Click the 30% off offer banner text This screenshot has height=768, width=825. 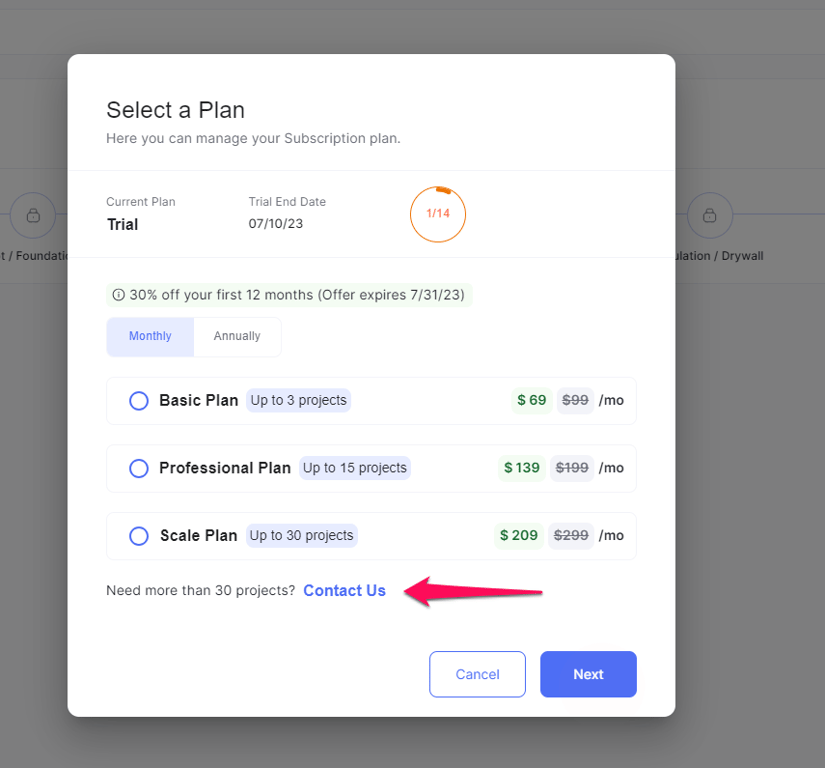[297, 295]
